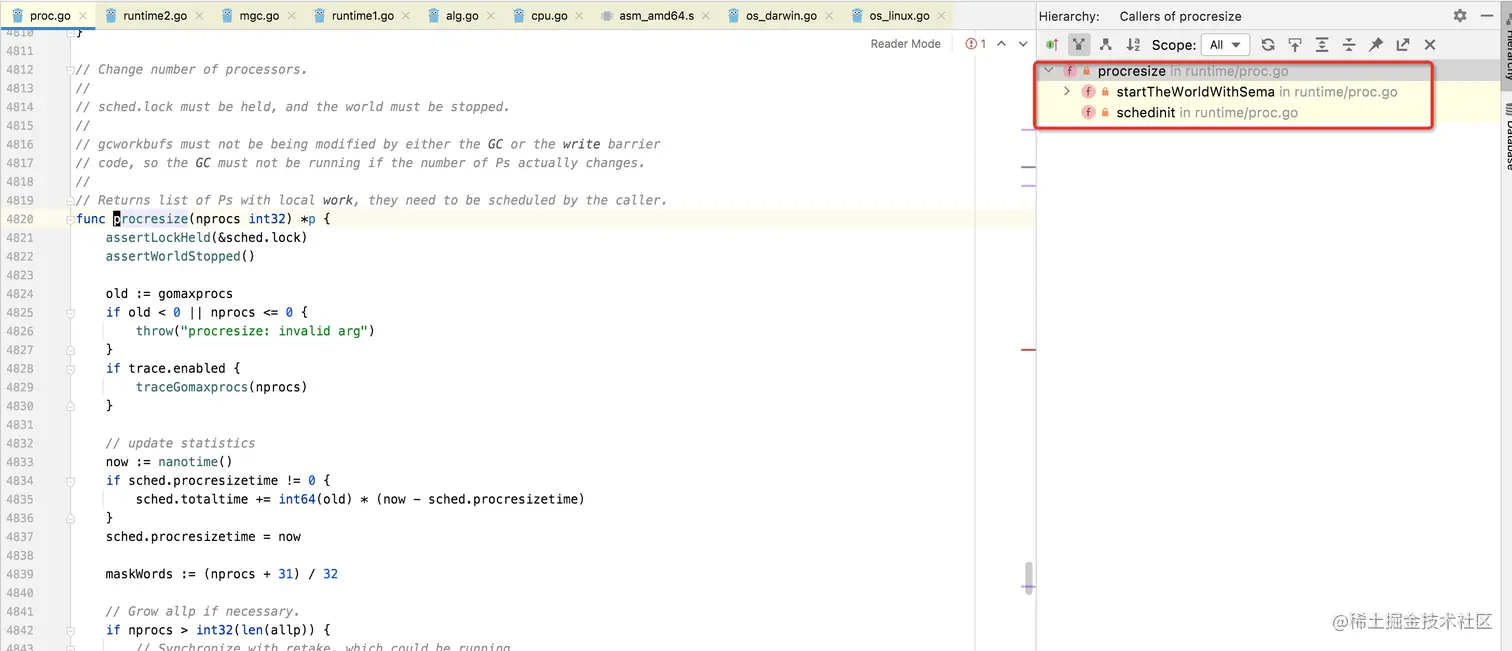Refresh the call hierarchy
The width and height of the screenshot is (1512, 651).
pos(1268,45)
